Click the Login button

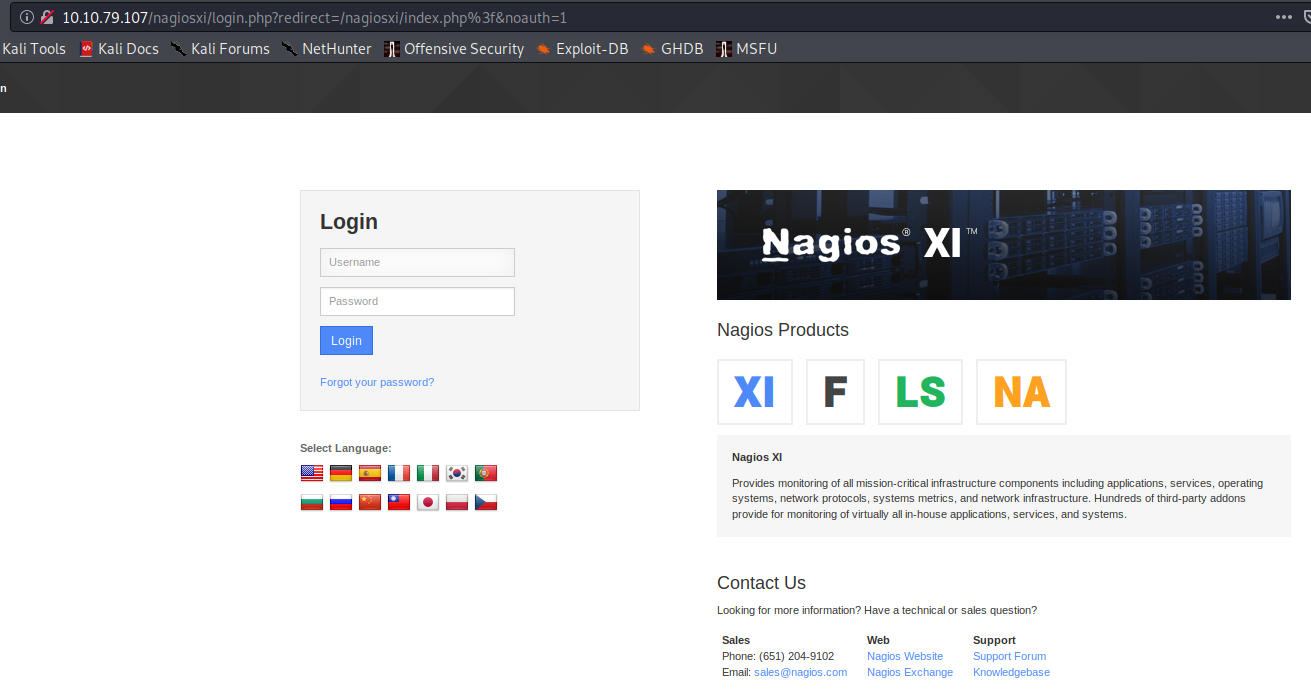[x=346, y=340]
